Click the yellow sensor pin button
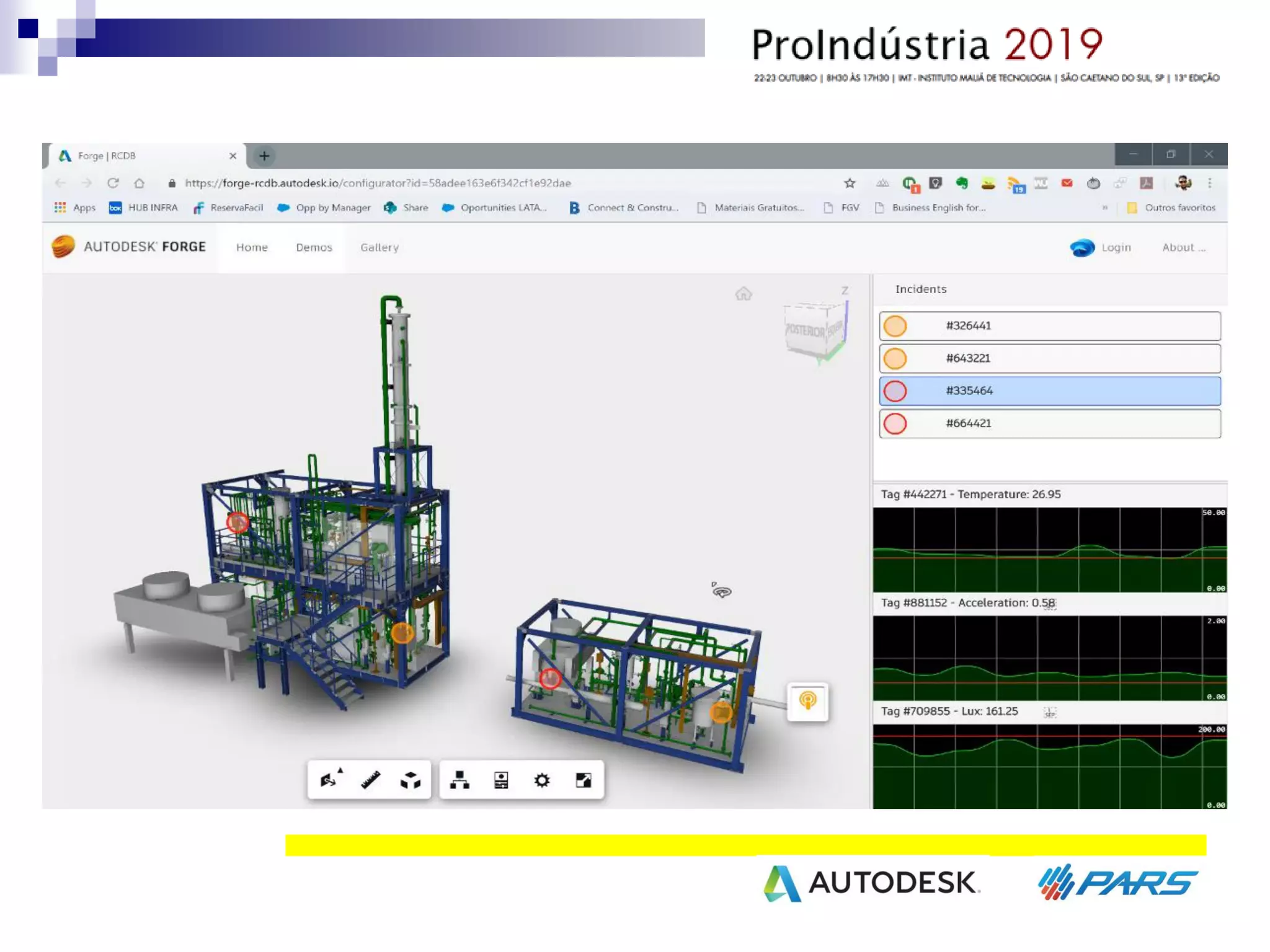 [x=807, y=701]
